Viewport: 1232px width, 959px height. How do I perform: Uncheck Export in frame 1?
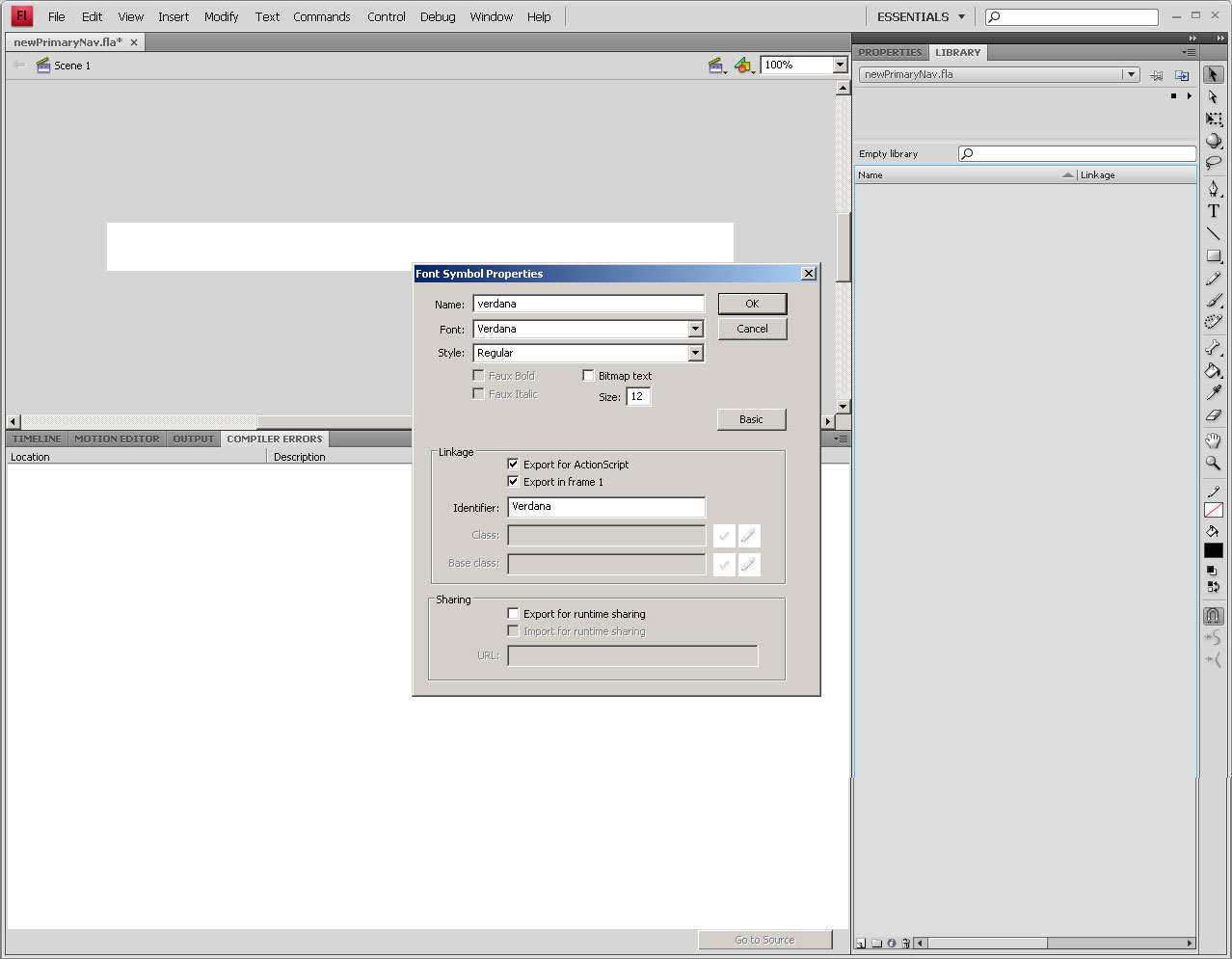(513, 481)
